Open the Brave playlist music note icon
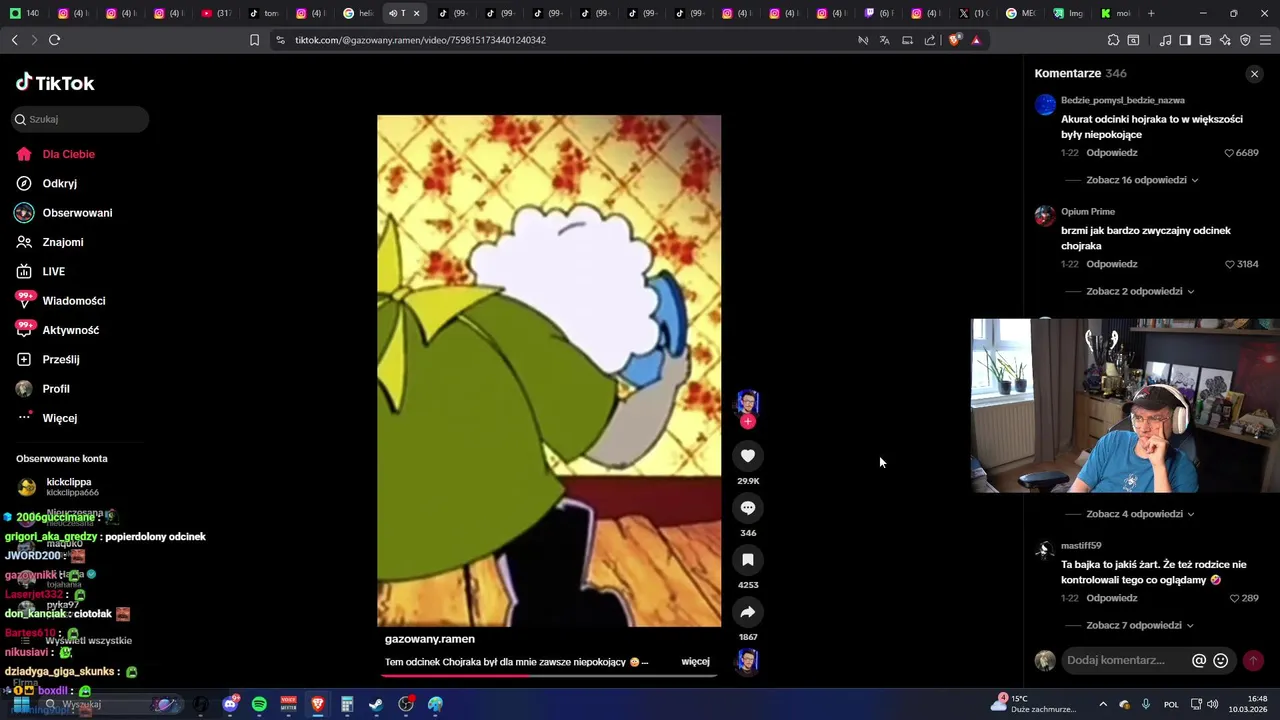 1165,40
